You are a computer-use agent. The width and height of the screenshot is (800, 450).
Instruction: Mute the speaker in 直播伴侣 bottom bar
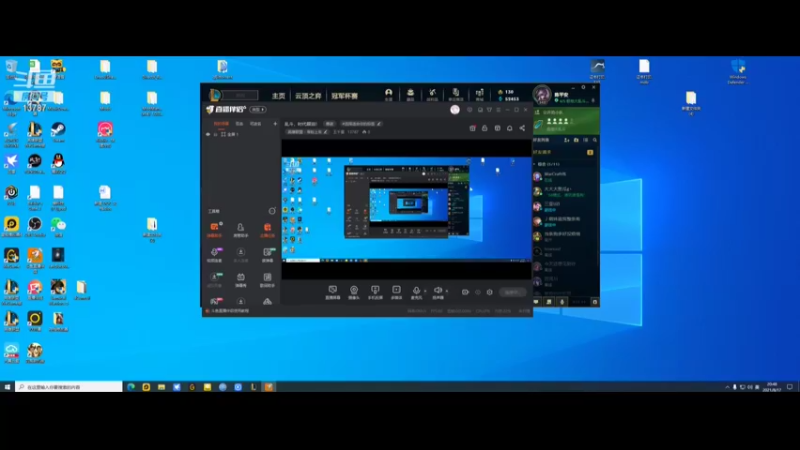click(x=438, y=292)
